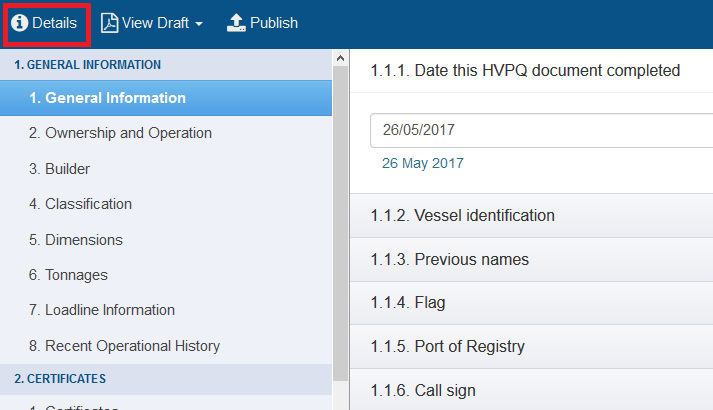The width and height of the screenshot is (713, 410).
Task: Click the date input field 26/05/2017
Action: pyautogui.click(x=542, y=130)
